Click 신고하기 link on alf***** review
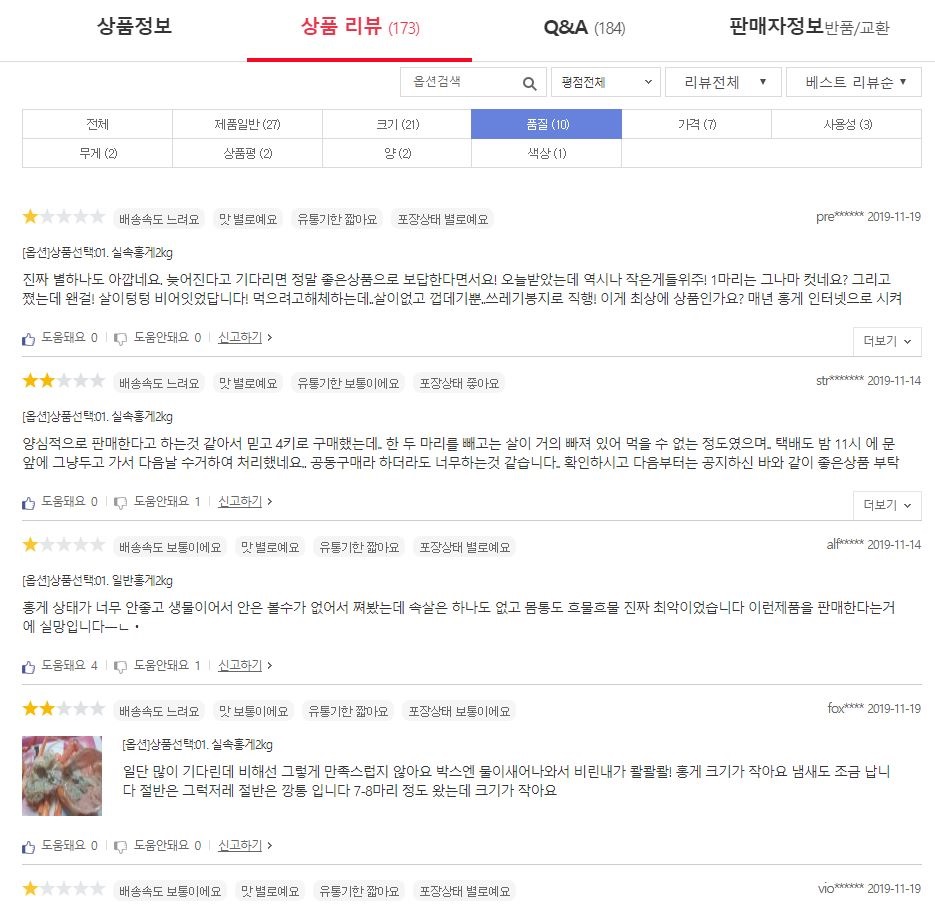935x913 pixels. point(240,665)
